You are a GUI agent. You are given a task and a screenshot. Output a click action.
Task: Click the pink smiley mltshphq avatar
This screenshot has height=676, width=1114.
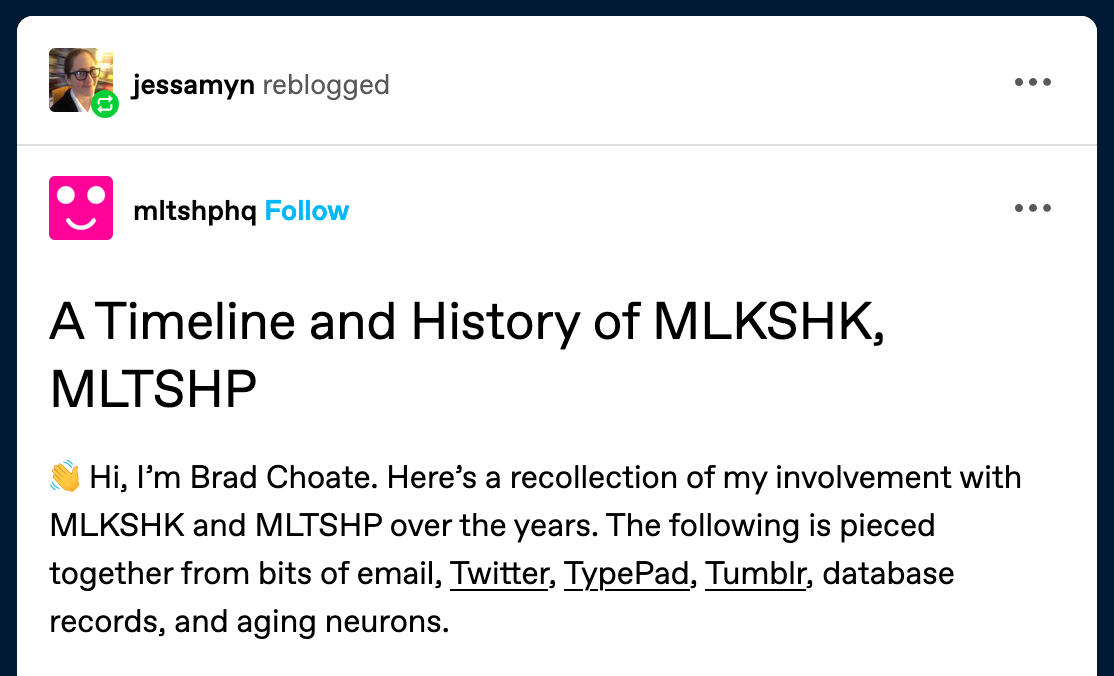81,208
